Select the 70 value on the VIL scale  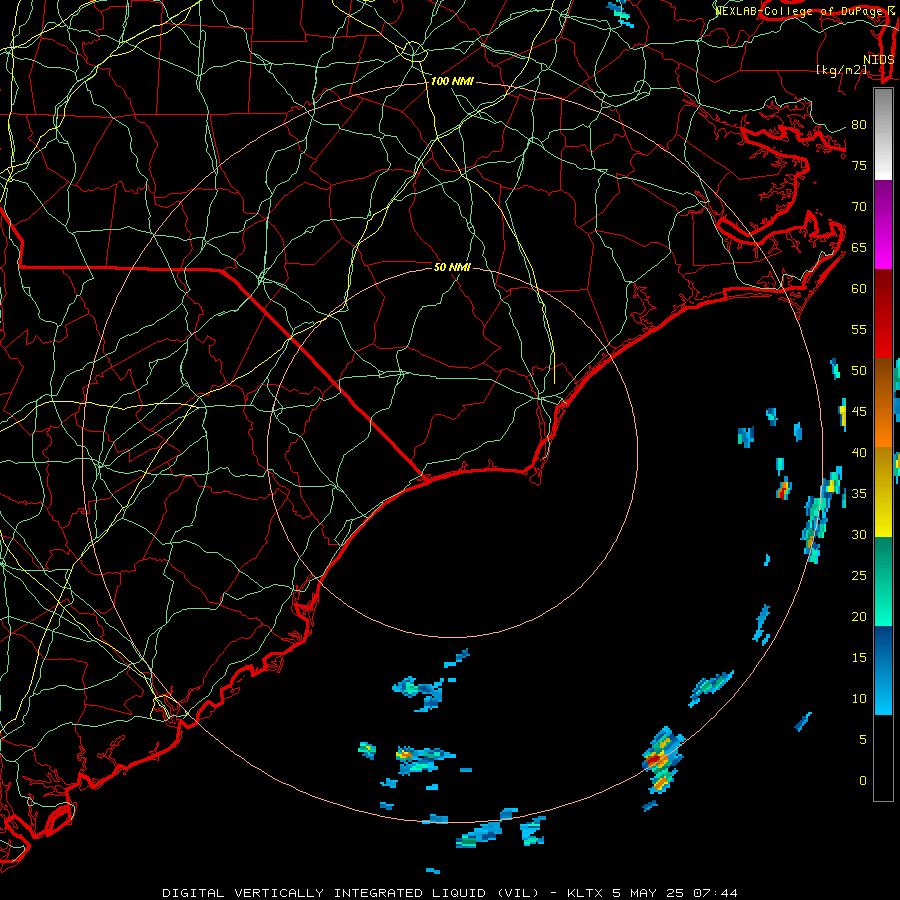(859, 207)
